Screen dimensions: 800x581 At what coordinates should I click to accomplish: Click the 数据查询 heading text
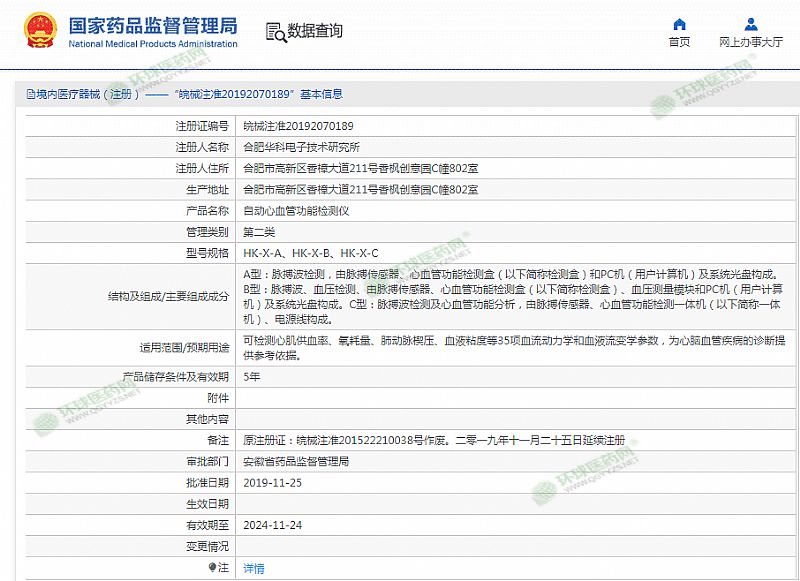click(x=314, y=32)
